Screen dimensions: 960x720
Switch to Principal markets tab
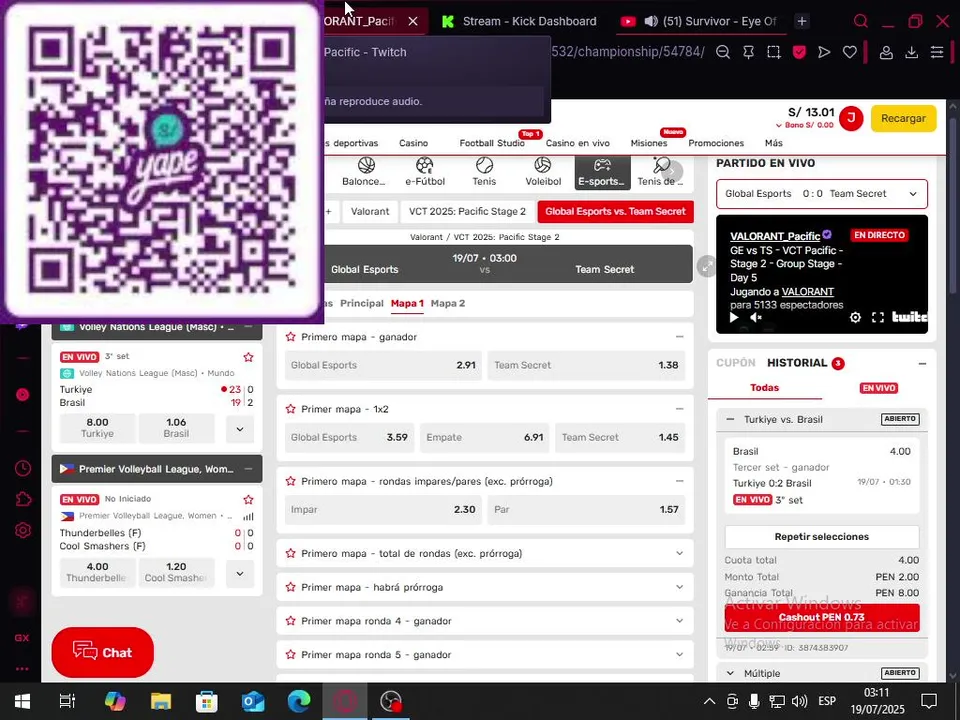click(361, 304)
